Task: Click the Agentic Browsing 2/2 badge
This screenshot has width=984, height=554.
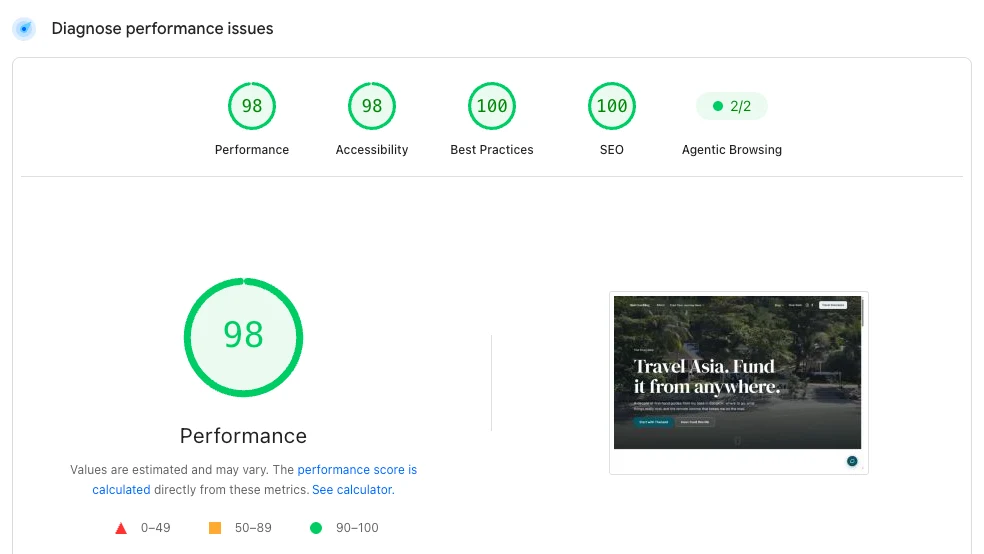Action: 732,106
